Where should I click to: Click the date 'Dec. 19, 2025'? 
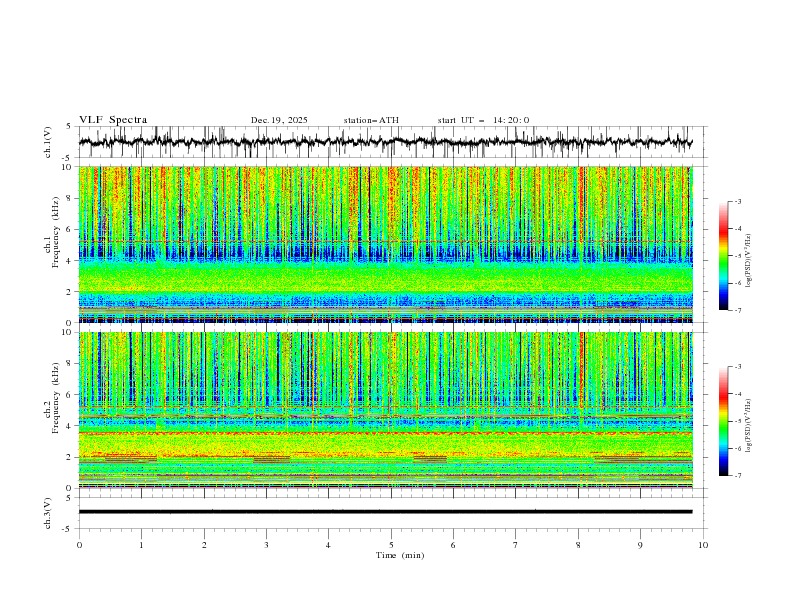point(279,120)
